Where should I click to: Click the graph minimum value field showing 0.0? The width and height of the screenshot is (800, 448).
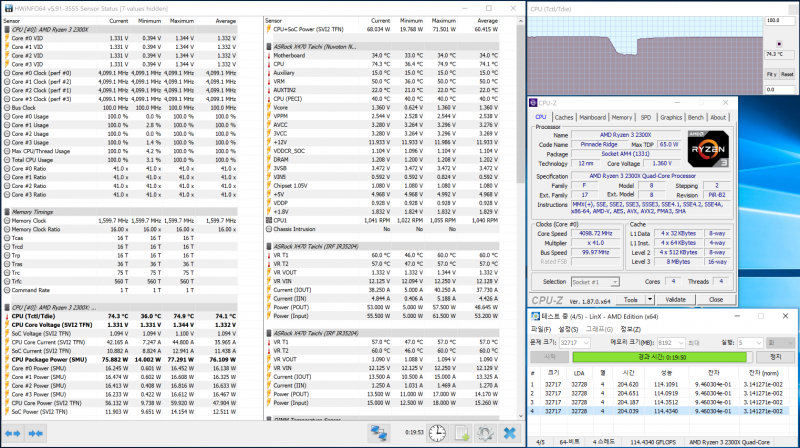pyautogui.click(x=779, y=89)
